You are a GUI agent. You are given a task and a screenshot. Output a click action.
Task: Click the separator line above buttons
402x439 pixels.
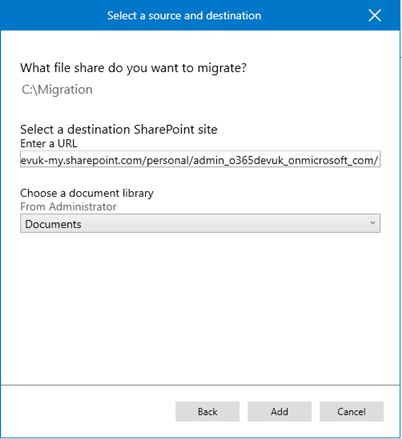[200, 385]
